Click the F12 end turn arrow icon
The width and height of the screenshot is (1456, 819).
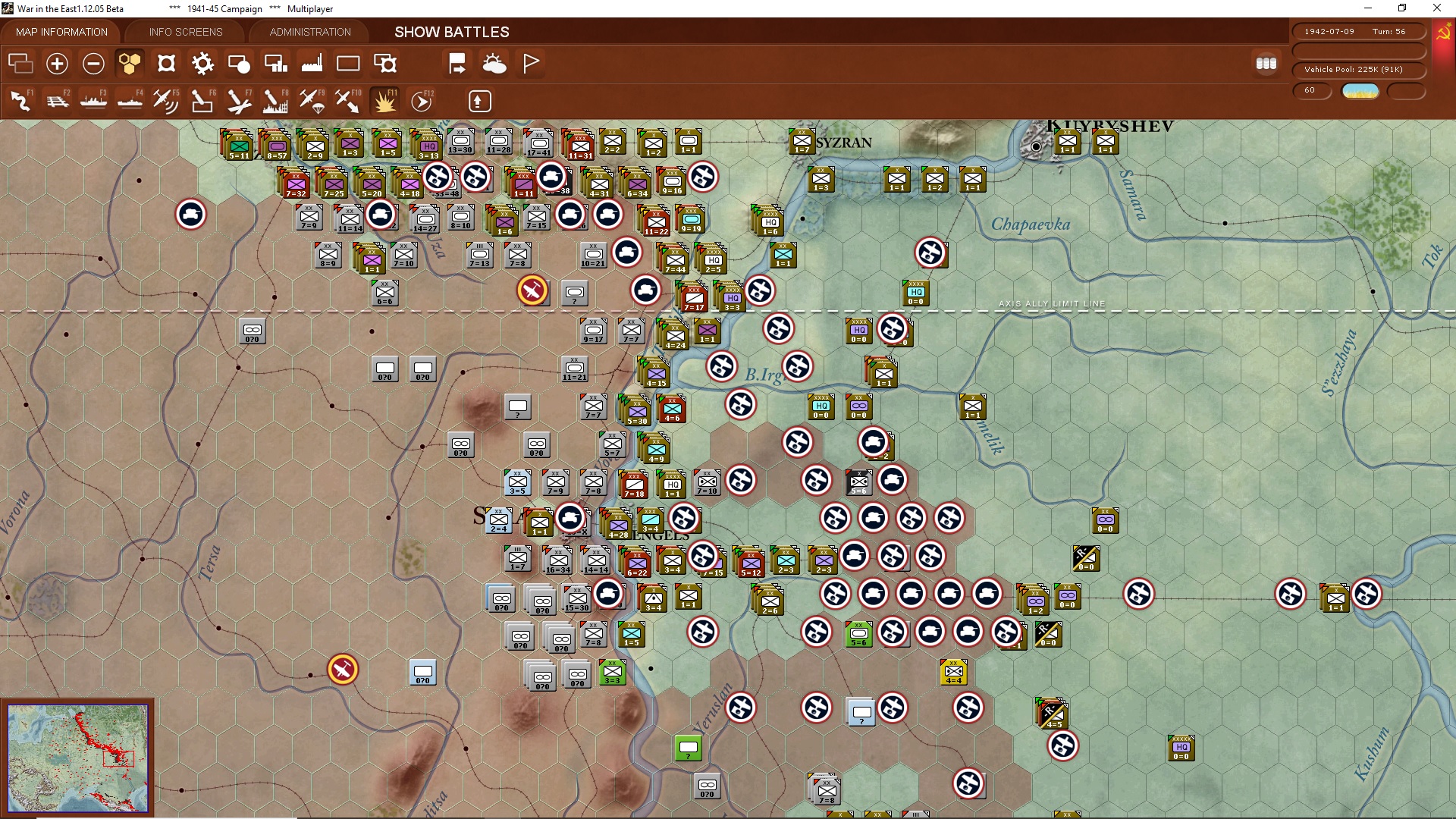(x=422, y=101)
